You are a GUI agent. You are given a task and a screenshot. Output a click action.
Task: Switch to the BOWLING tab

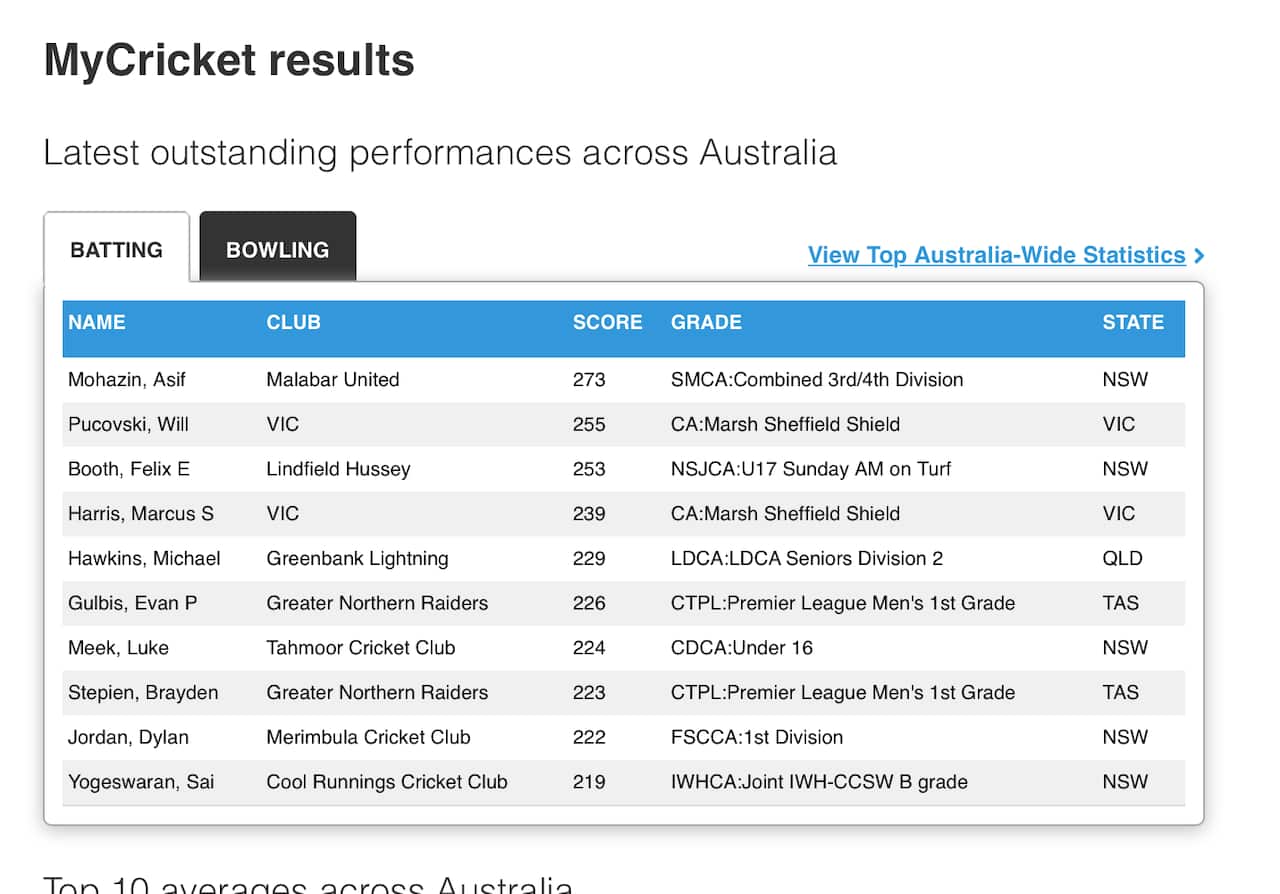click(x=277, y=249)
